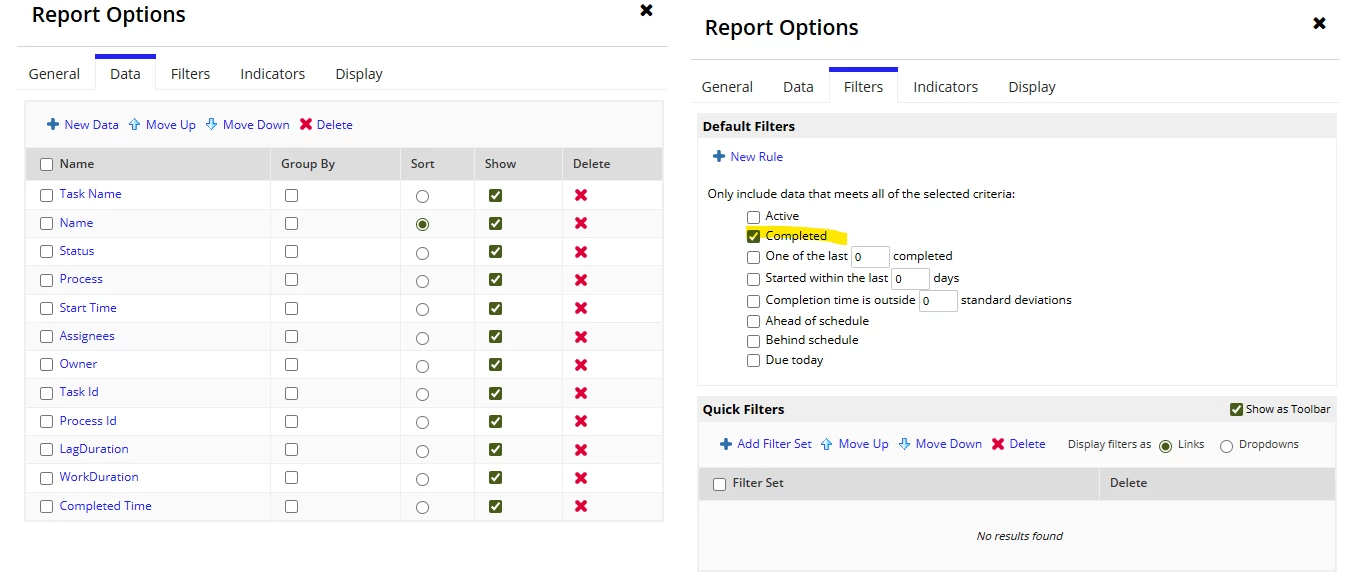Remove the Task Id row with red X
This screenshot has width=1345, height=577.
coord(580,393)
